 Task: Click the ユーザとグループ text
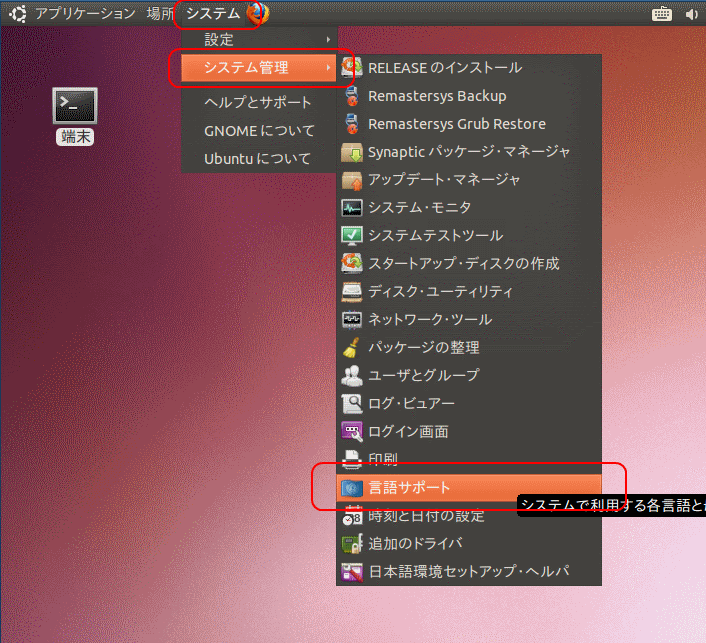point(424,376)
